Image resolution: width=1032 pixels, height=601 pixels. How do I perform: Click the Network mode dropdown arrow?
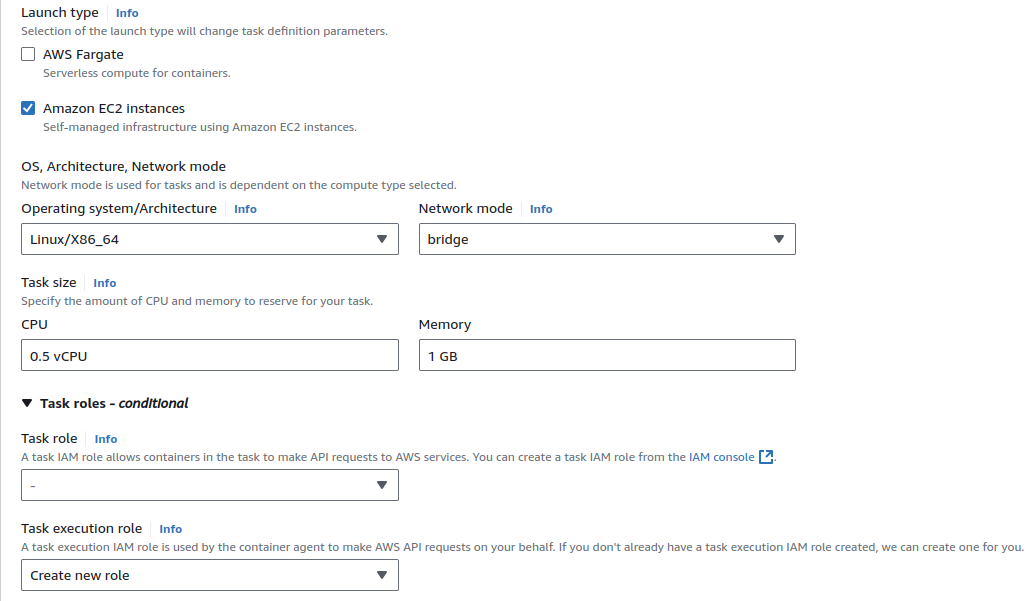779,239
